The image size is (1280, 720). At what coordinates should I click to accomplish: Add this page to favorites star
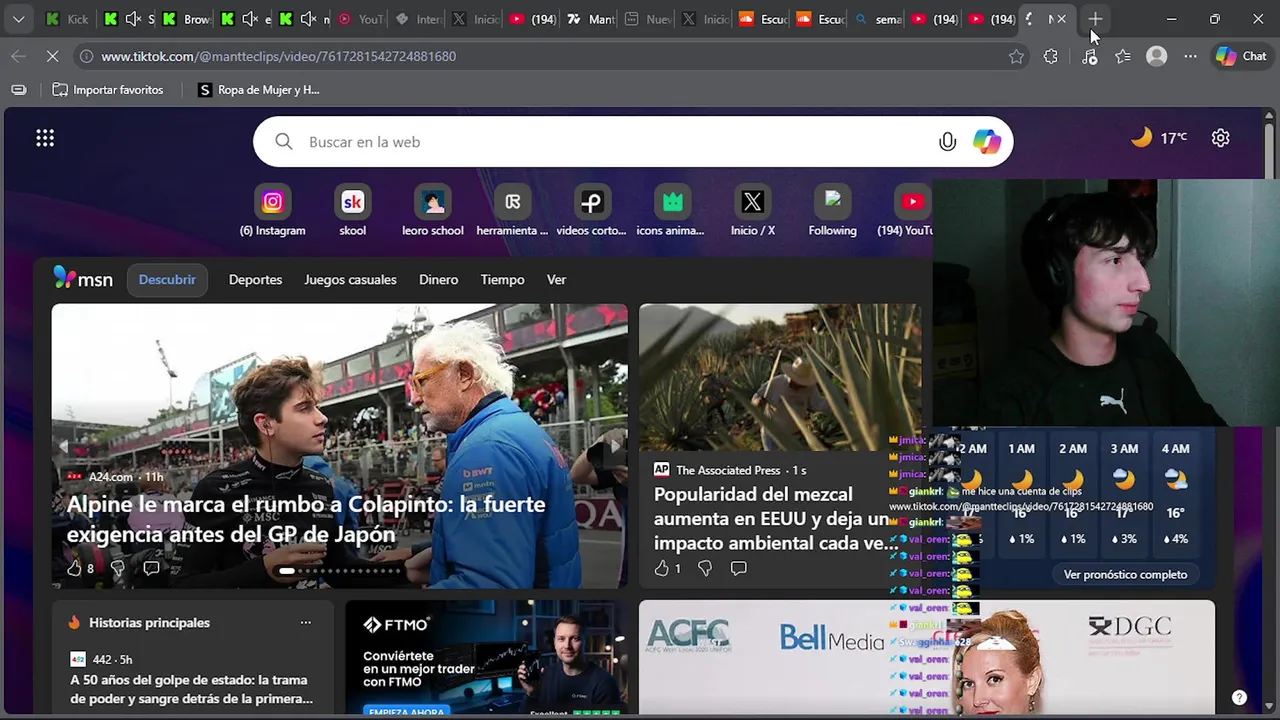point(1016,57)
